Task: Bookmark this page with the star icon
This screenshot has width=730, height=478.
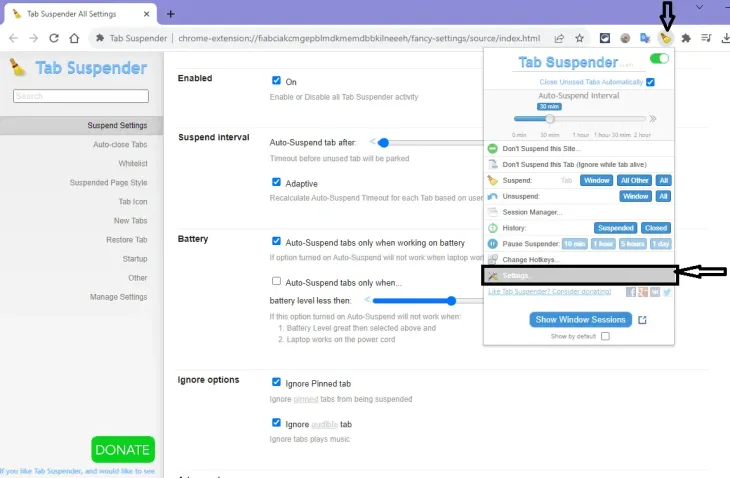Action: [x=579, y=38]
